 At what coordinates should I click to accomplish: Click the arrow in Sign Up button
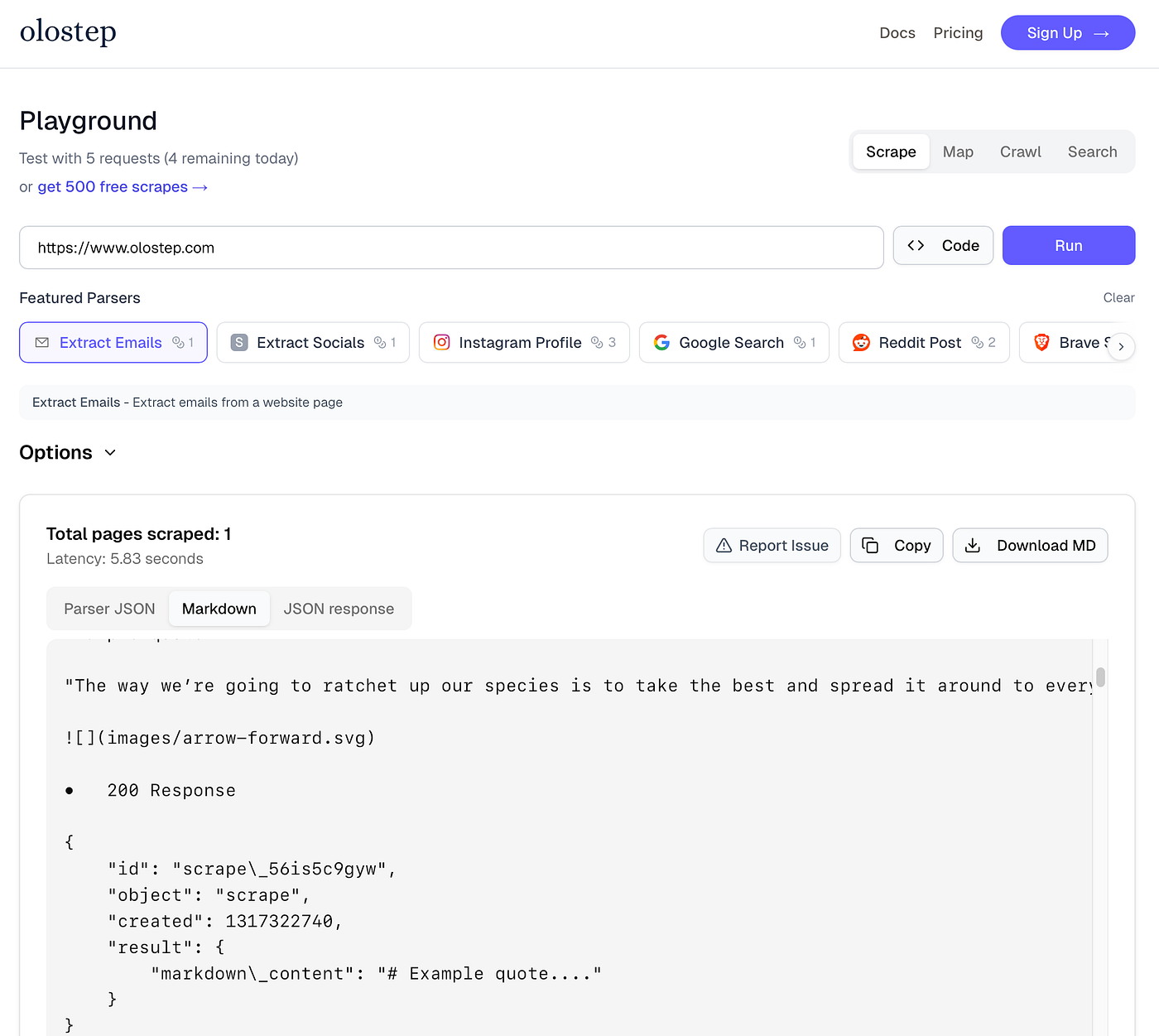[x=1101, y=34]
